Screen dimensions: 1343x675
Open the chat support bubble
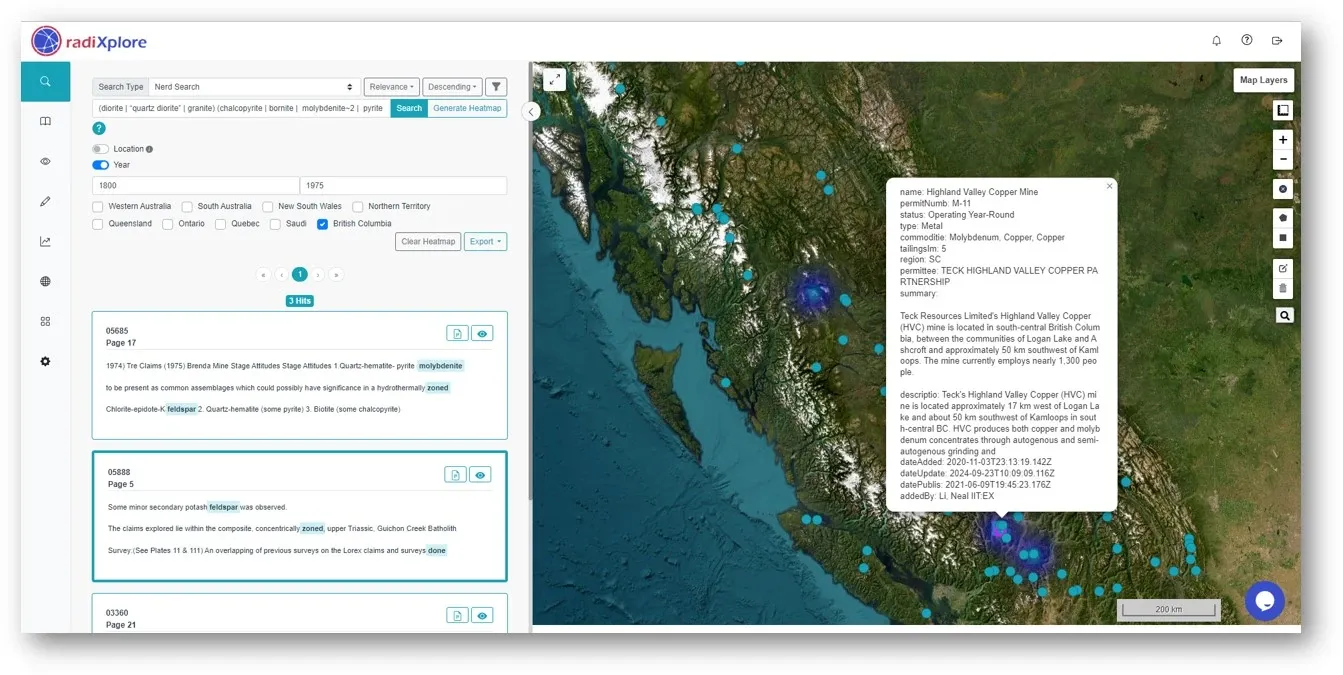1264,601
